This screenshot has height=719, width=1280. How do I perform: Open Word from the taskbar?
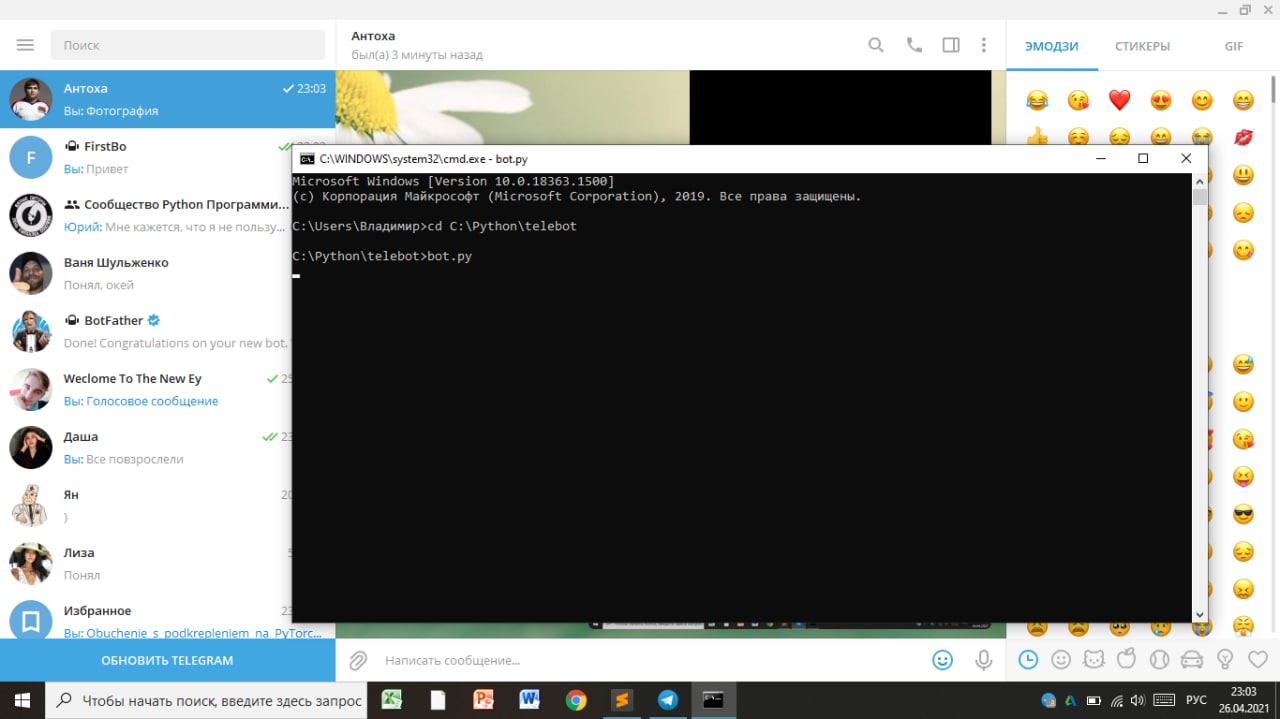click(530, 700)
